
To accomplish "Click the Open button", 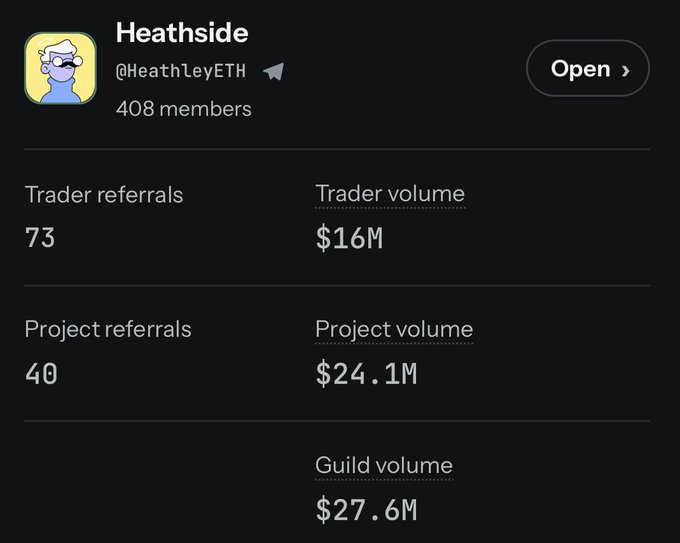I will point(588,68).
